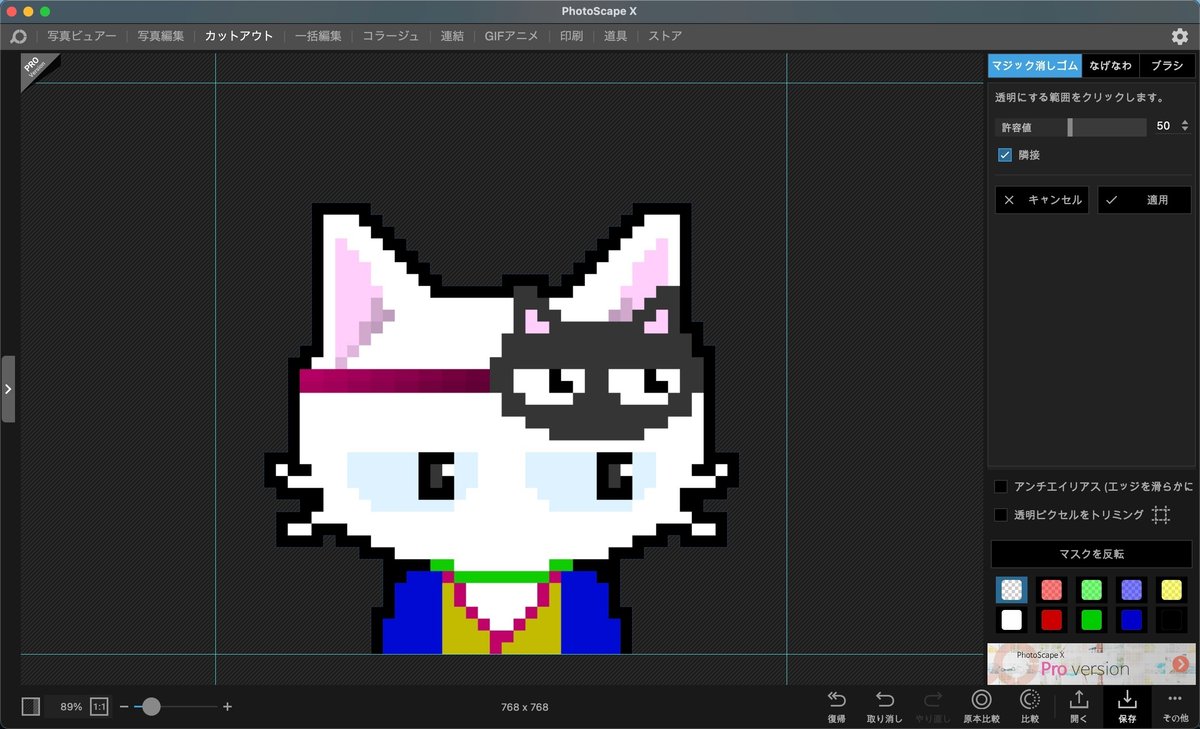Open the コラージュ tab

(x=391, y=36)
